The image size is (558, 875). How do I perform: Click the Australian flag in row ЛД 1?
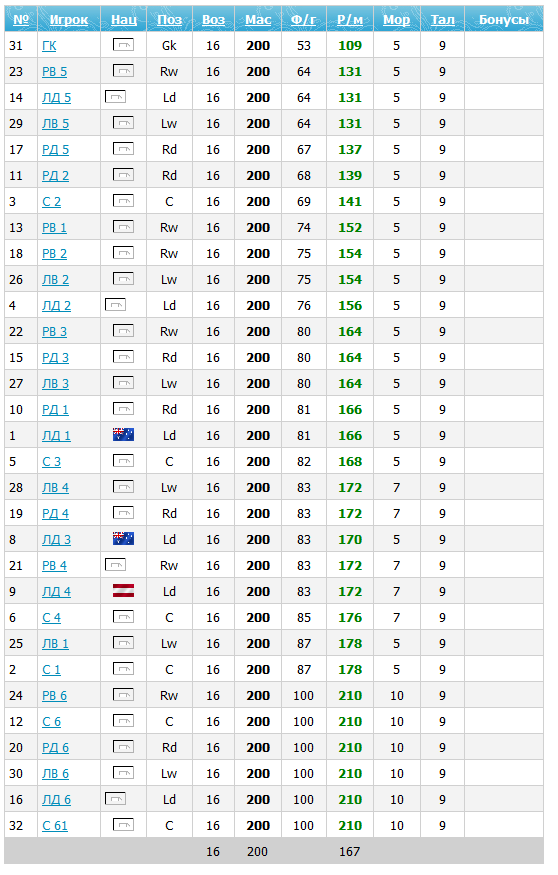point(123,434)
